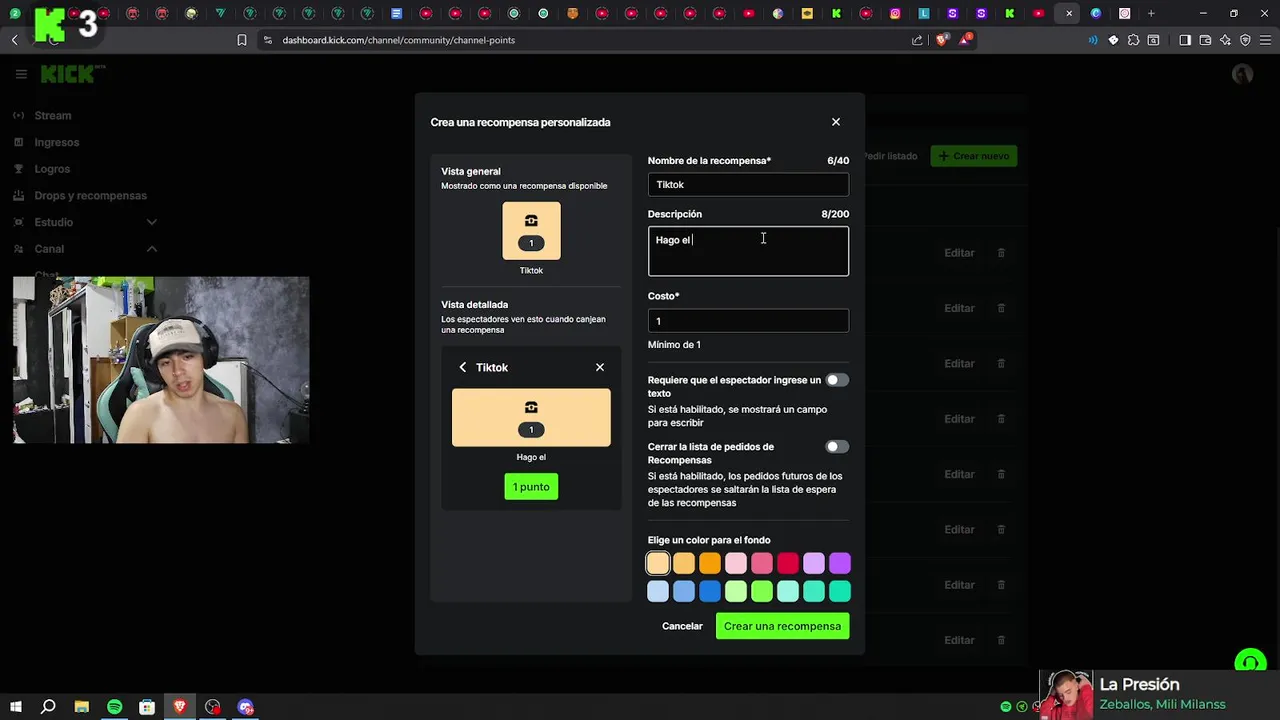Open Stream in the sidebar

[x=53, y=115]
